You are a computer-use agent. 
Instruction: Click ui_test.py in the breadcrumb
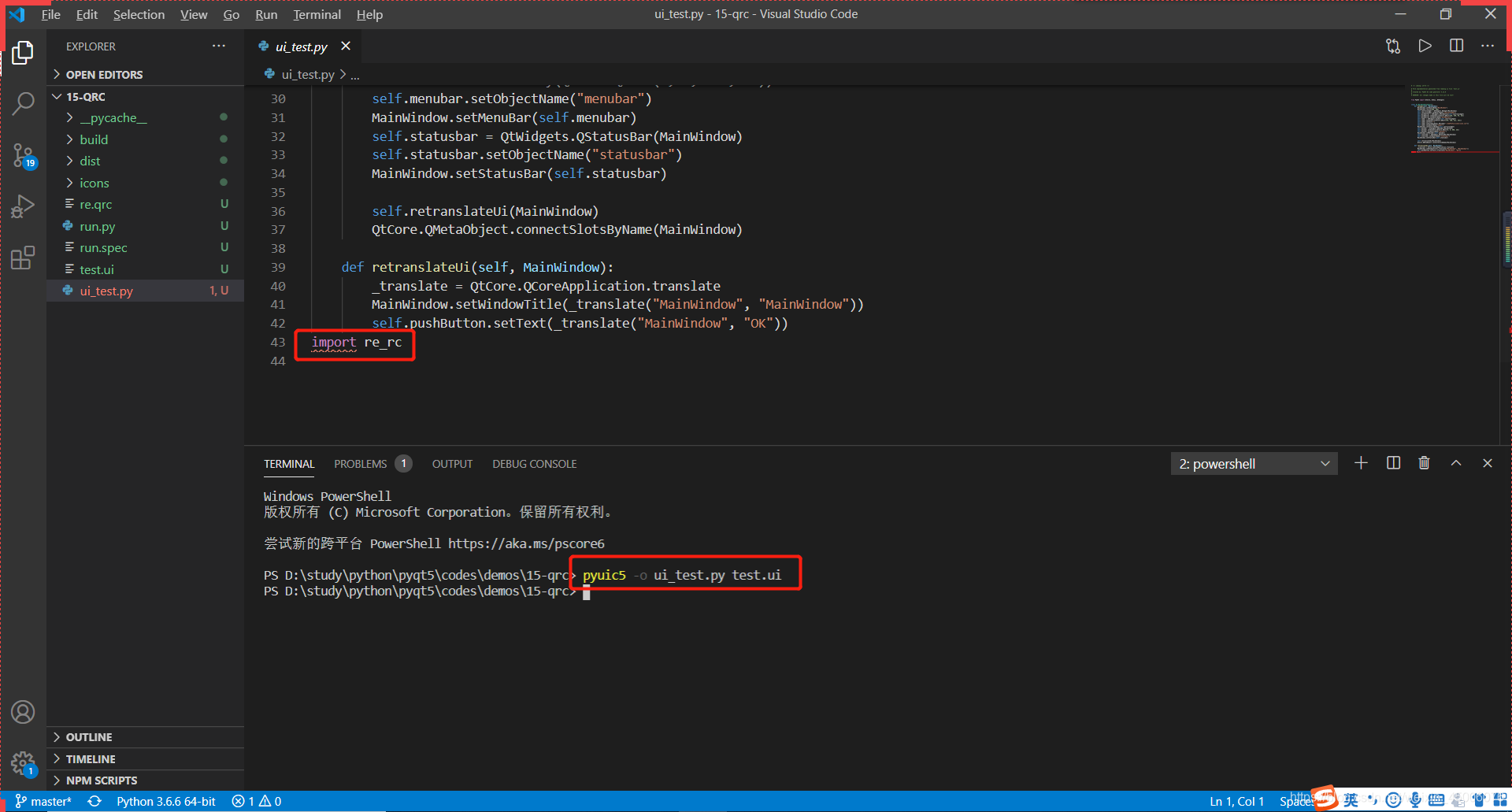[308, 74]
